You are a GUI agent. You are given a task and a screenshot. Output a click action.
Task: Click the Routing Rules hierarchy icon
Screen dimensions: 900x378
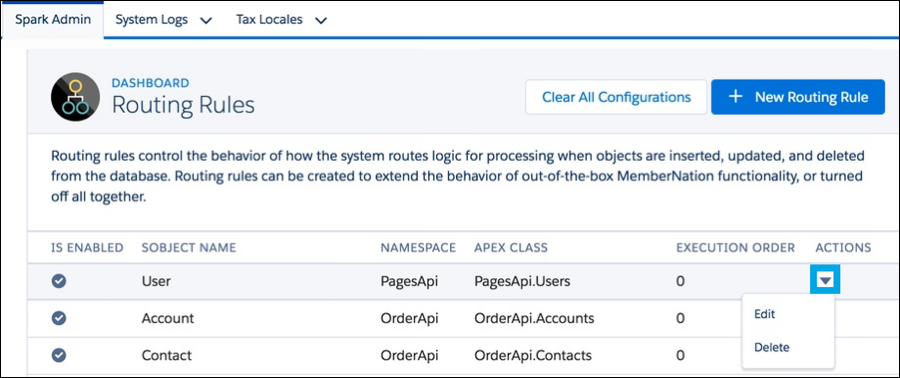click(x=75, y=98)
